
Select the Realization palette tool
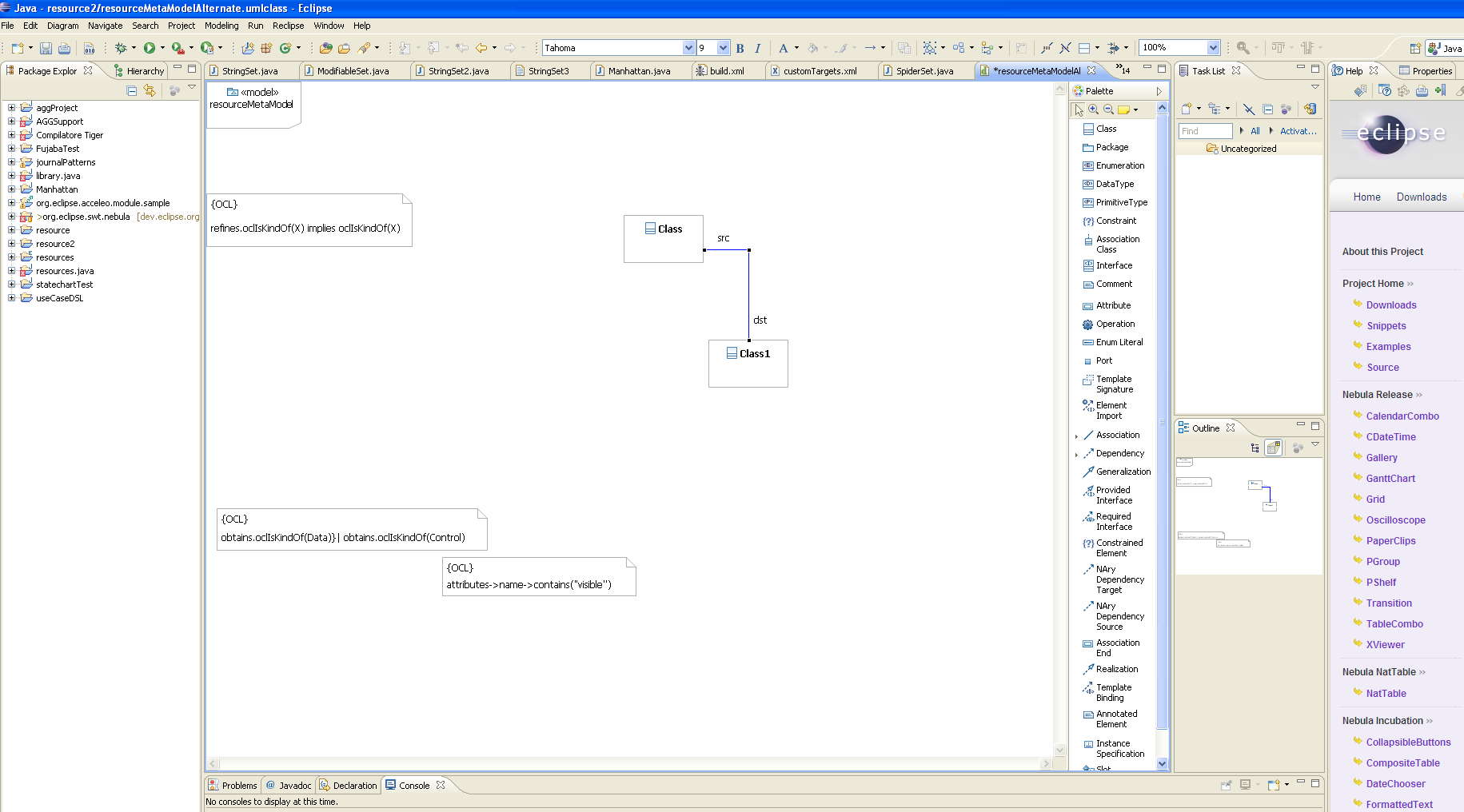coord(1111,669)
